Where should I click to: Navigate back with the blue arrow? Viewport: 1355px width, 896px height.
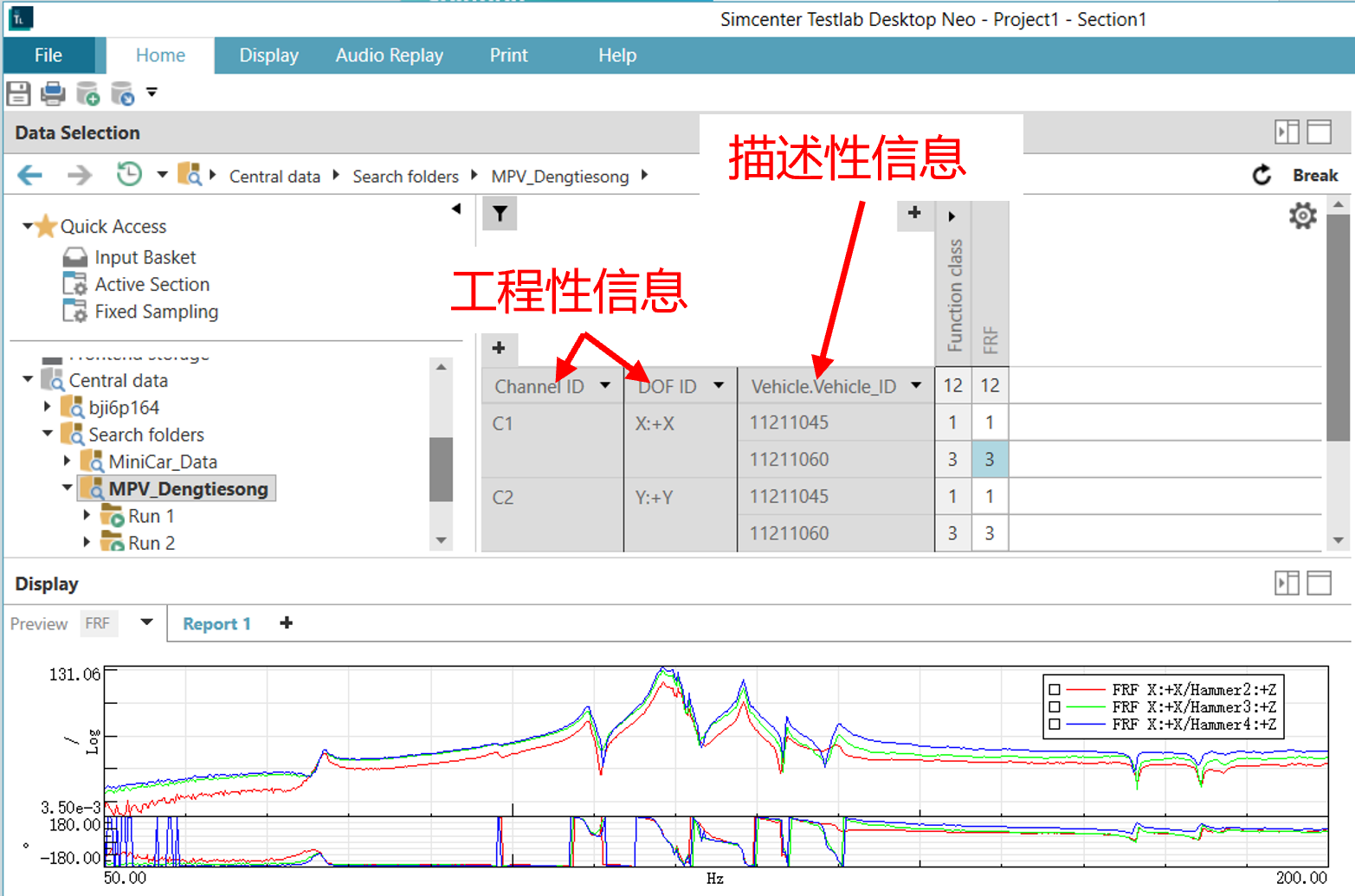click(x=30, y=176)
